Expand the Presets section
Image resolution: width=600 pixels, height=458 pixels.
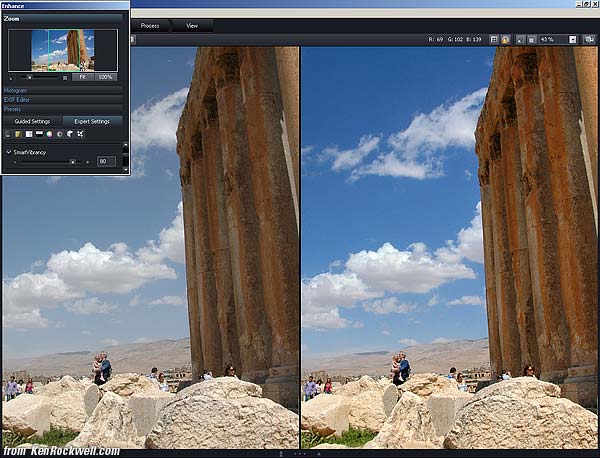(x=13, y=109)
